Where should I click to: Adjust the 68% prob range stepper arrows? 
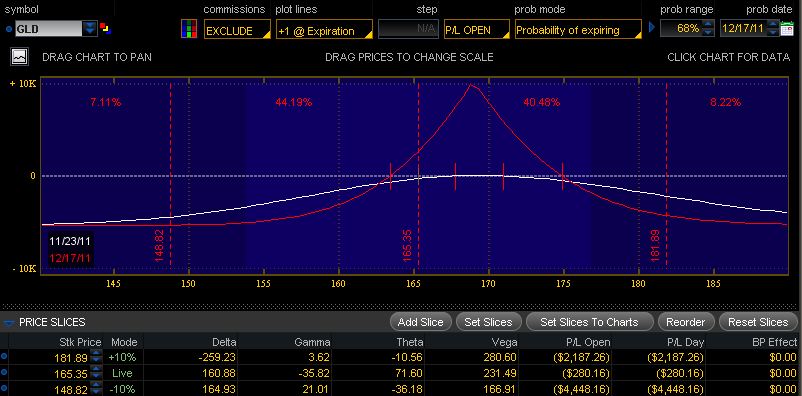[708, 28]
